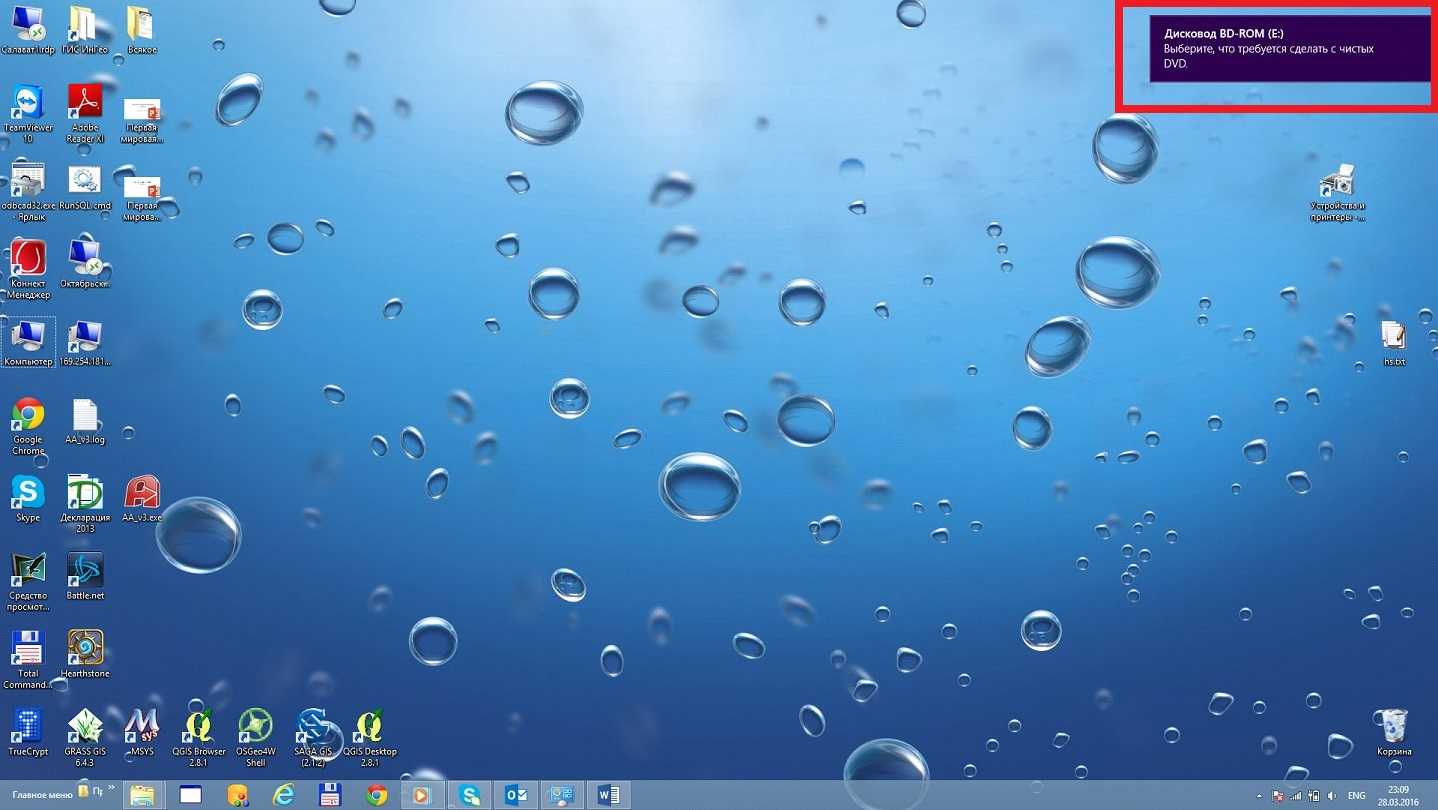Open the volume speaker control in tray
The height and width of the screenshot is (810, 1438).
click(1331, 796)
